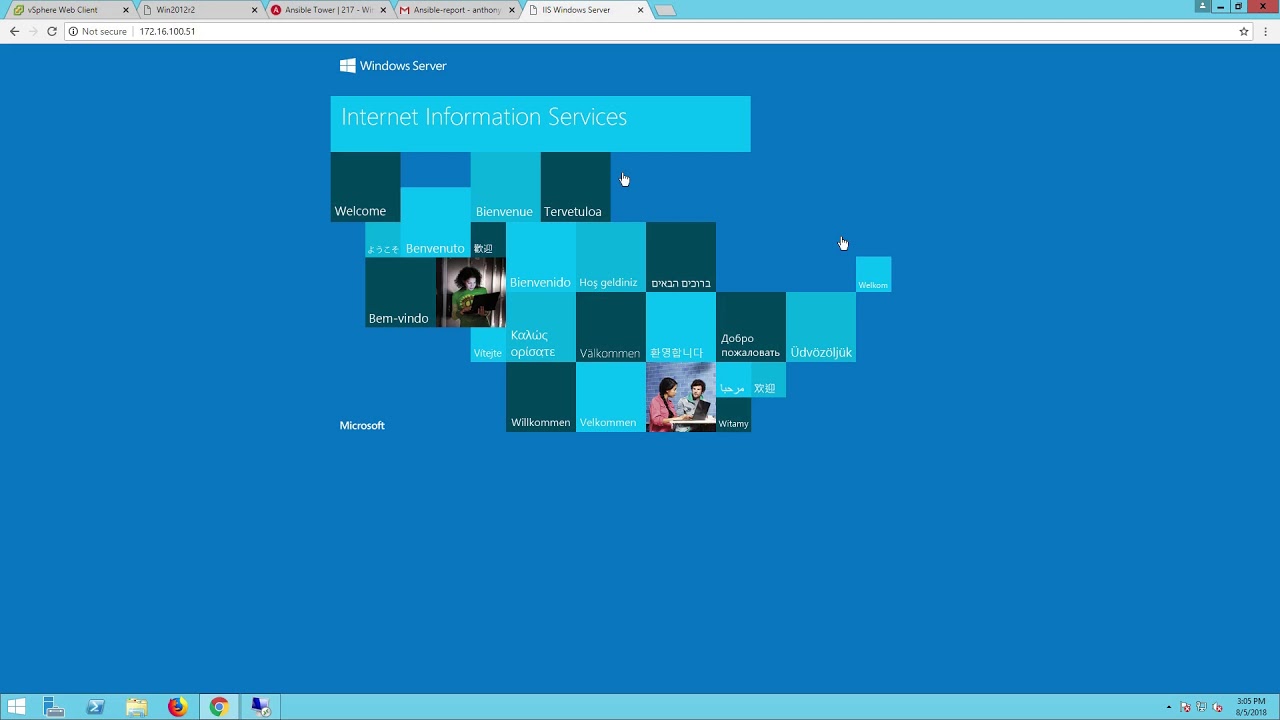
Task: Open the Windows Start button
Action: [17, 707]
